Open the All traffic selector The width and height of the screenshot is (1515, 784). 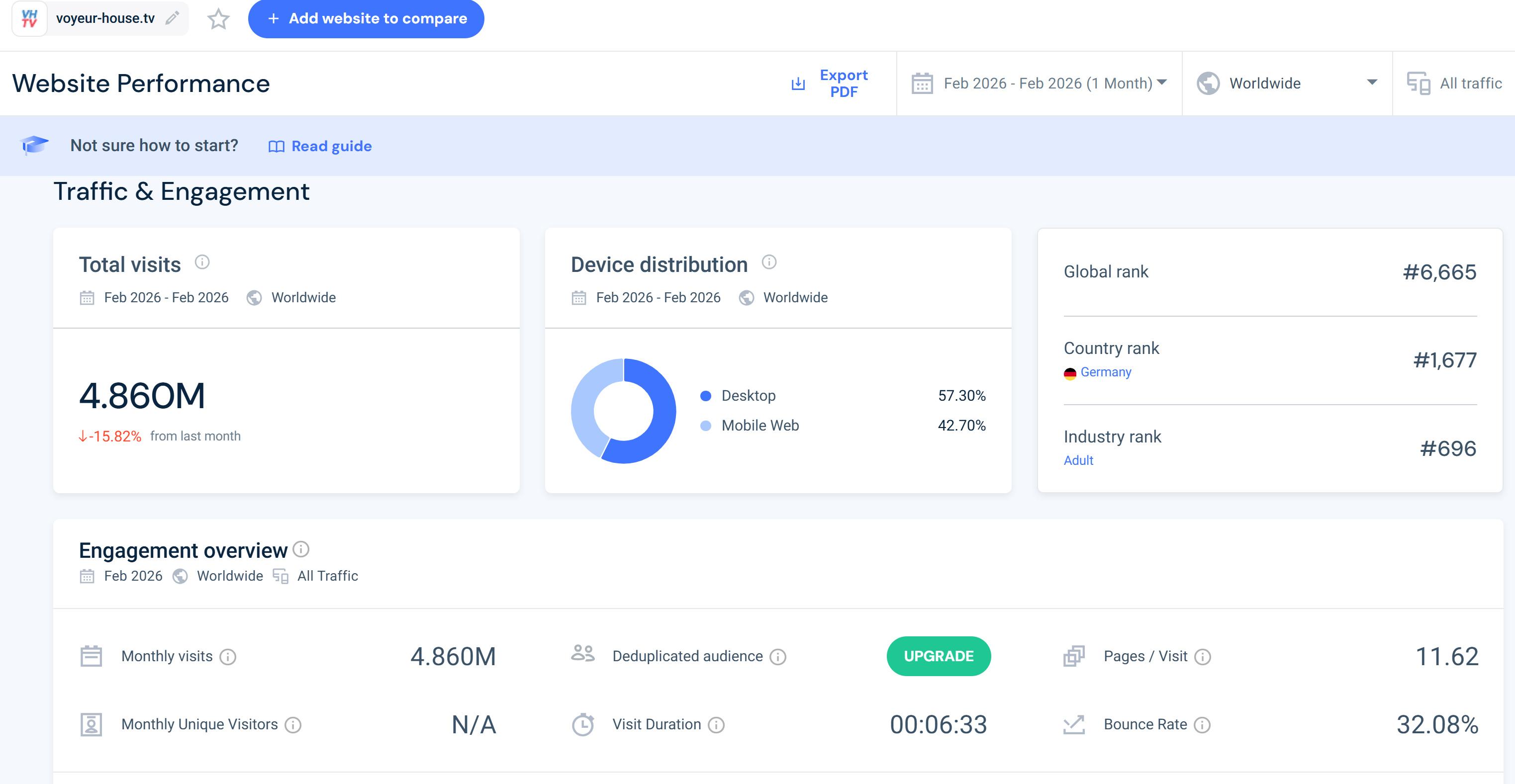[1454, 84]
